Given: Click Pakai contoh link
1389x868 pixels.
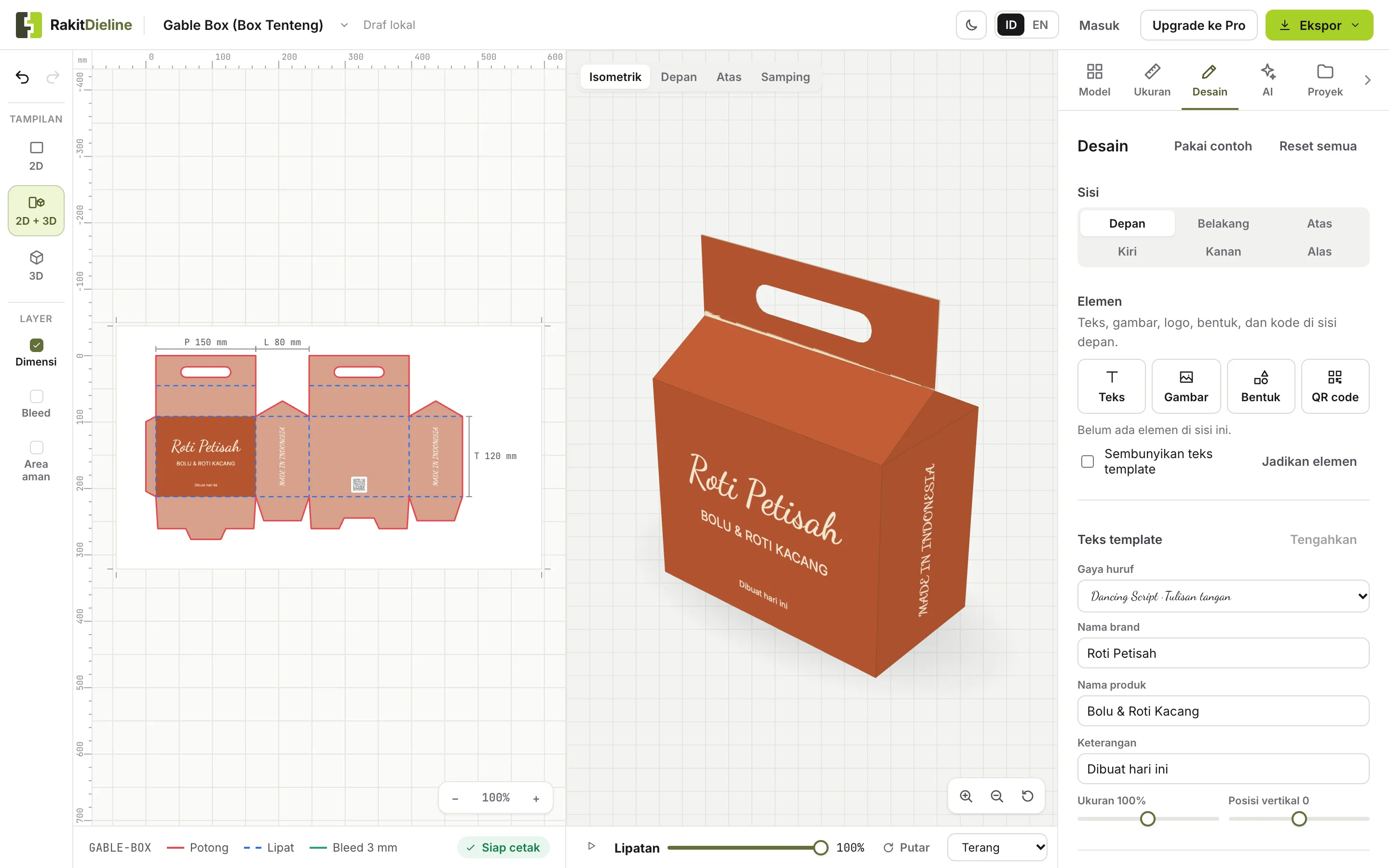Looking at the screenshot, I should tap(1212, 147).
